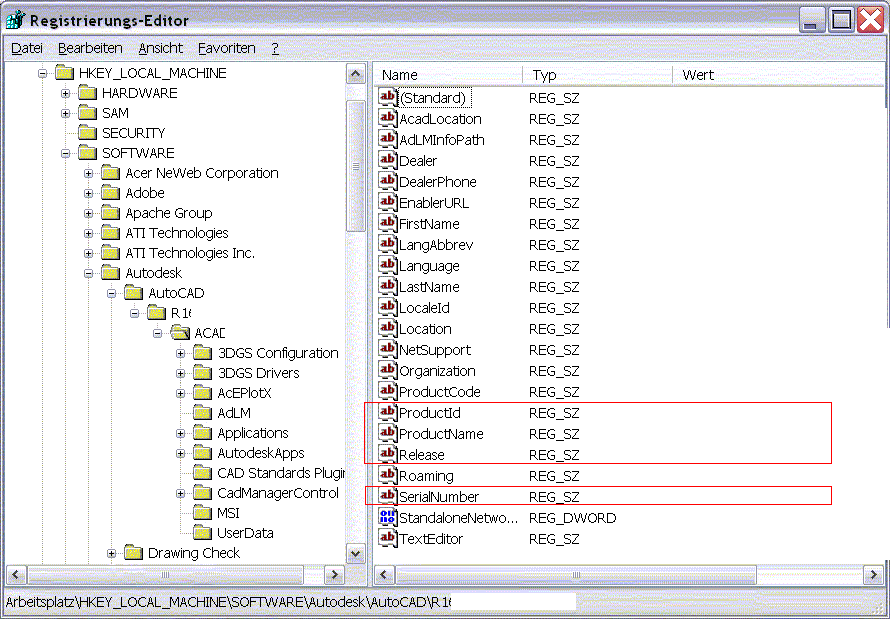
Task: Click the open ACAD folder icon
Action: [x=180, y=332]
